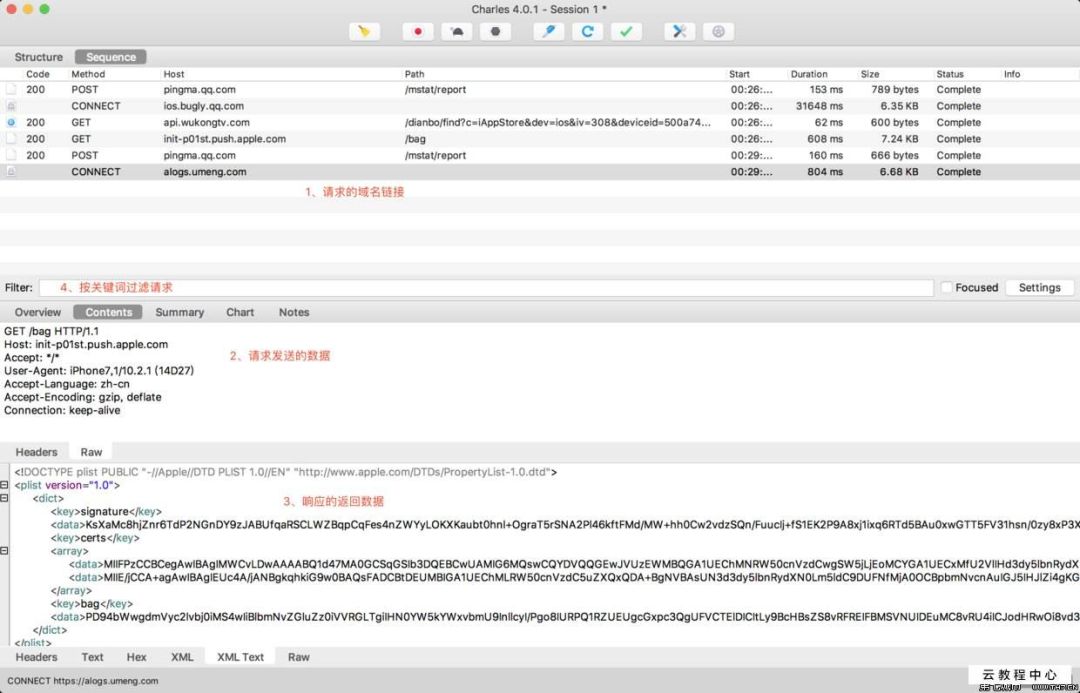Collapse the array node in XML
1080x693 pixels.
click(5, 551)
